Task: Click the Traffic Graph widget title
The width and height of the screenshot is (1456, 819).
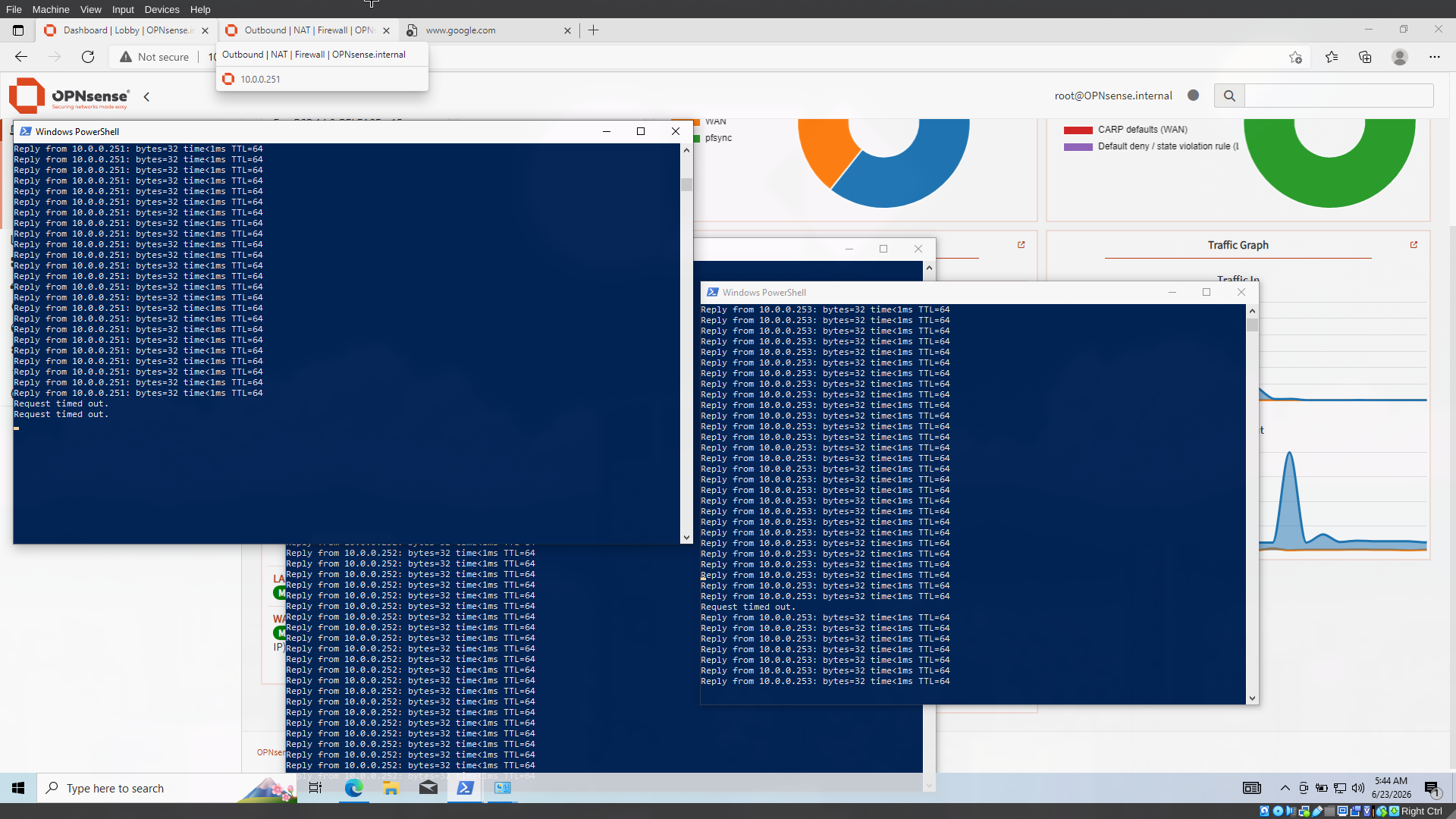Action: pos(1238,245)
